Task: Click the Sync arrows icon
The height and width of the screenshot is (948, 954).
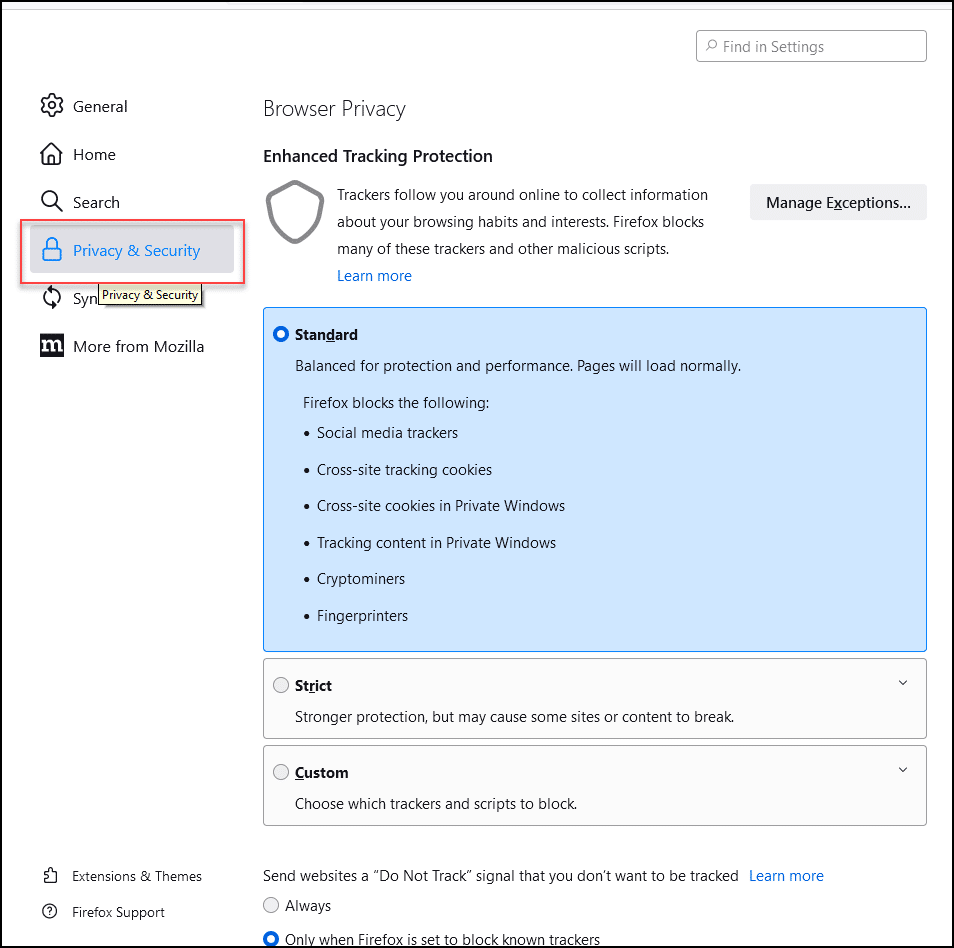Action: (x=52, y=298)
